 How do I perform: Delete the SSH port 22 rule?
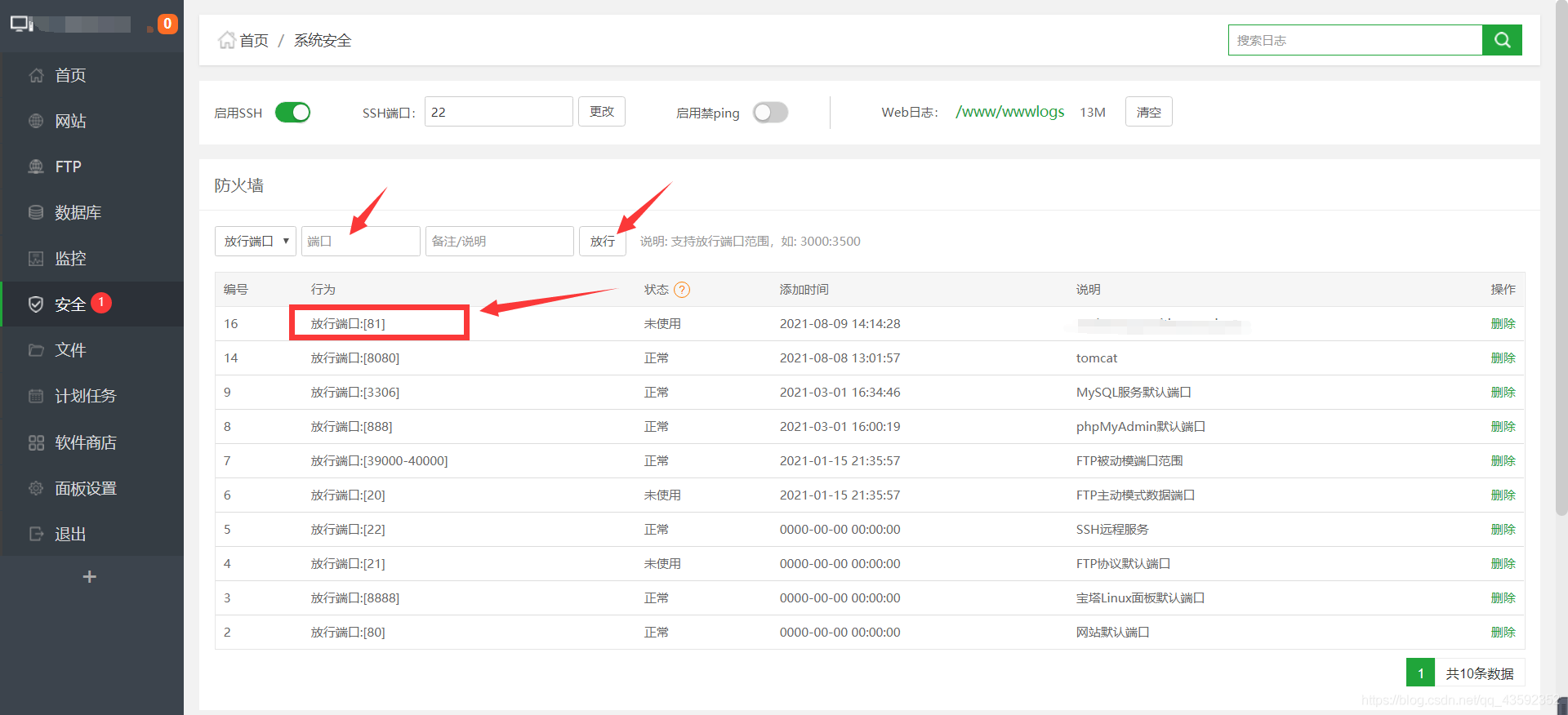pyautogui.click(x=1503, y=530)
